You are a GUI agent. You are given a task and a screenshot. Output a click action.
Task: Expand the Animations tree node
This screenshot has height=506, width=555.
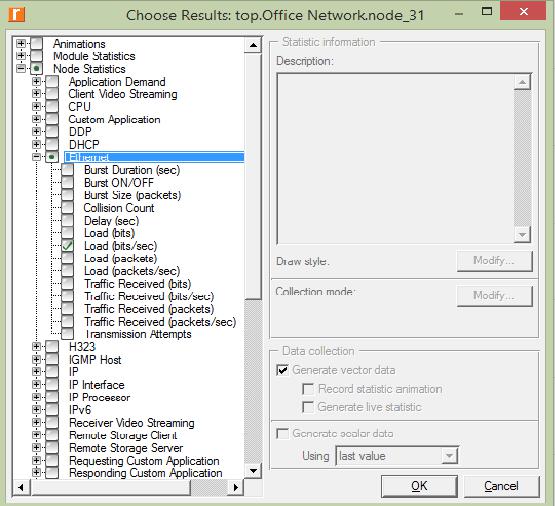pyautogui.click(x=21, y=43)
